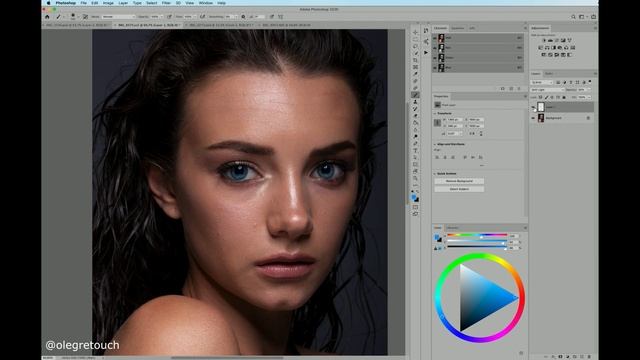640x360 pixels.
Task: Click the hue slider in Color panel
Action: point(477,235)
